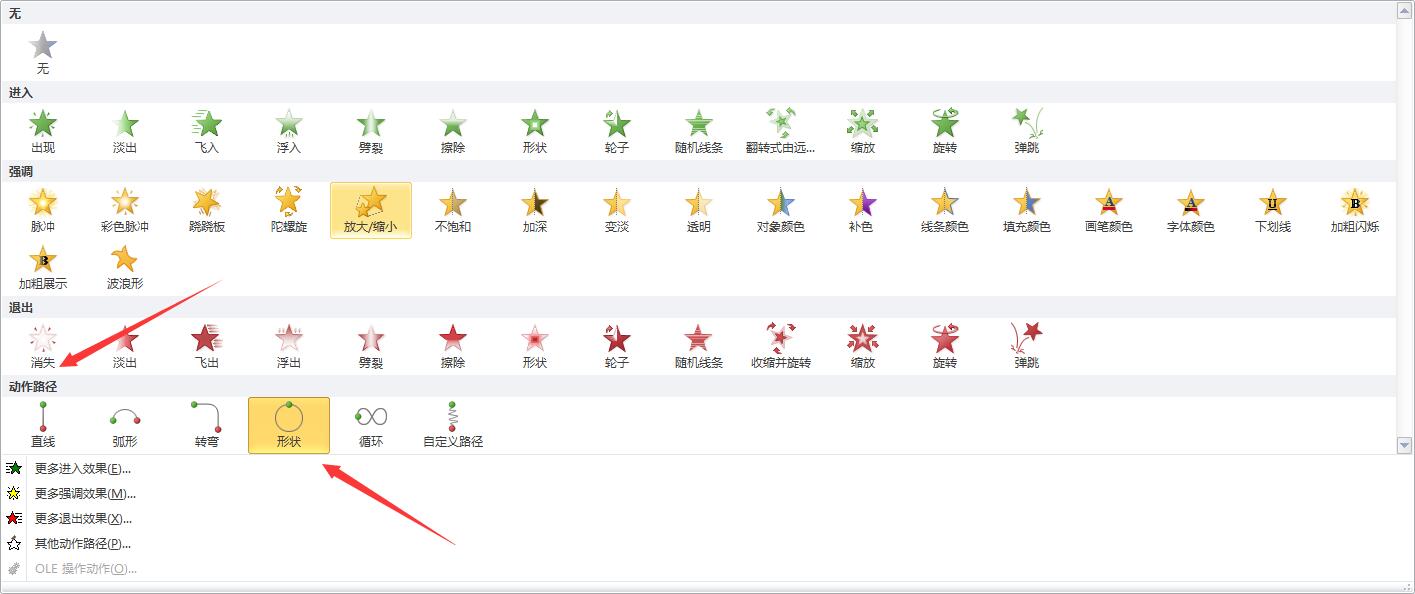The height and width of the screenshot is (594, 1415).
Task: Choose the 波浪形 emphasis effect
Action: click(x=125, y=267)
